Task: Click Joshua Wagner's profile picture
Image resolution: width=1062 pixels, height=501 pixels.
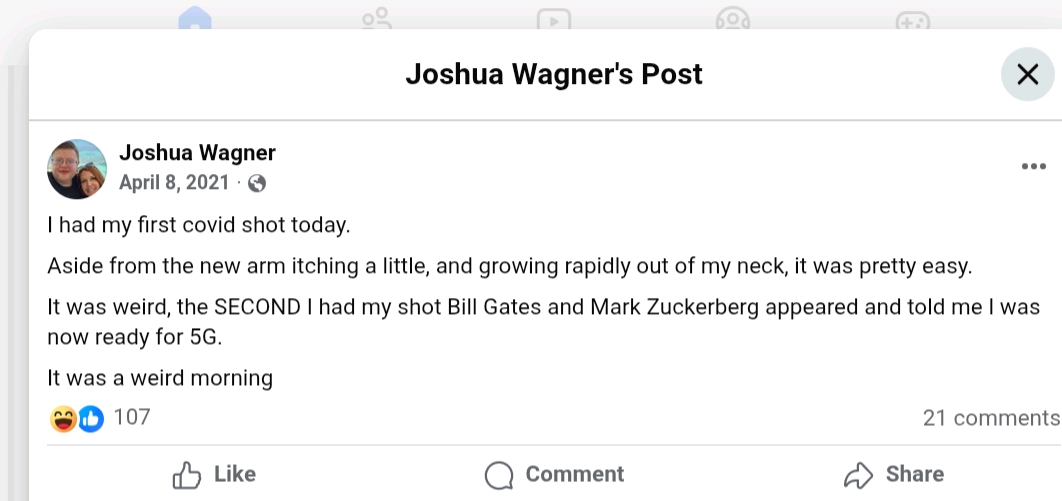Action: pos(77,169)
